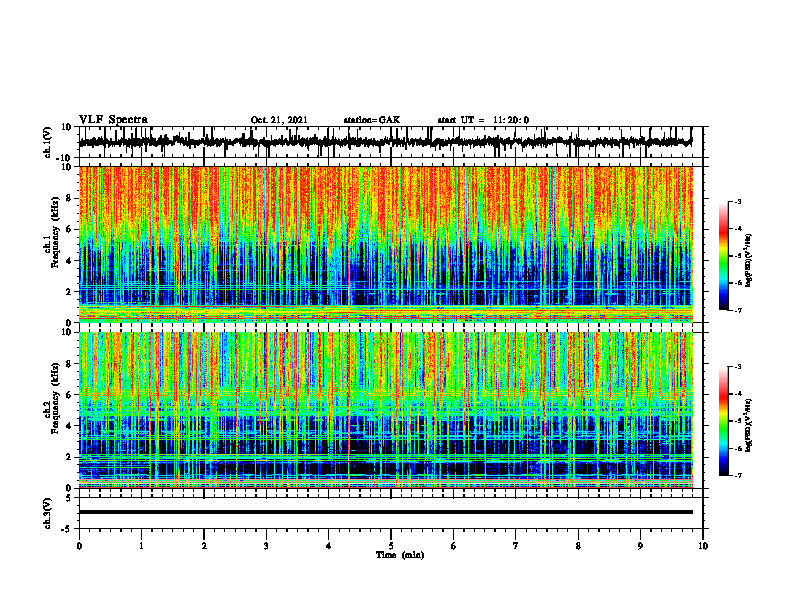Click time axis tick label "9"
Image resolution: width=792 pixels, height=612 pixels.
(x=640, y=546)
